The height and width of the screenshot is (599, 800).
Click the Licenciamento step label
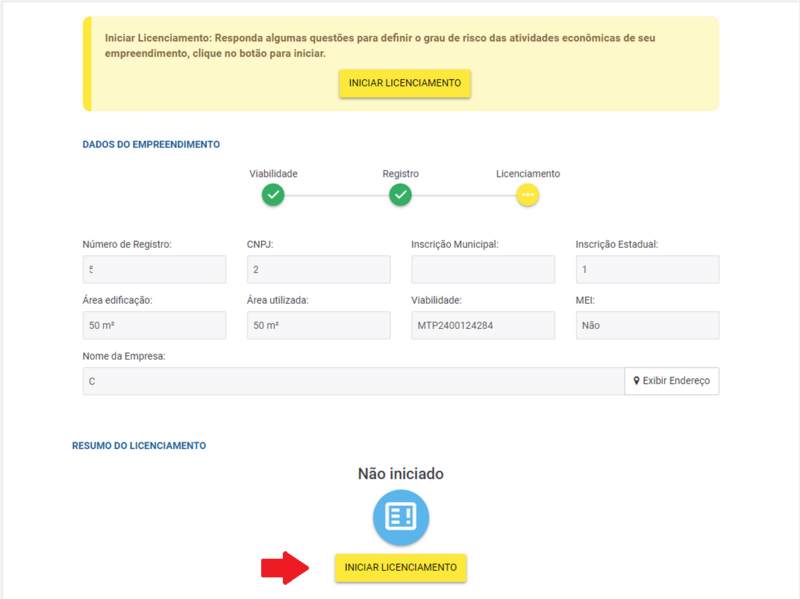tap(528, 173)
